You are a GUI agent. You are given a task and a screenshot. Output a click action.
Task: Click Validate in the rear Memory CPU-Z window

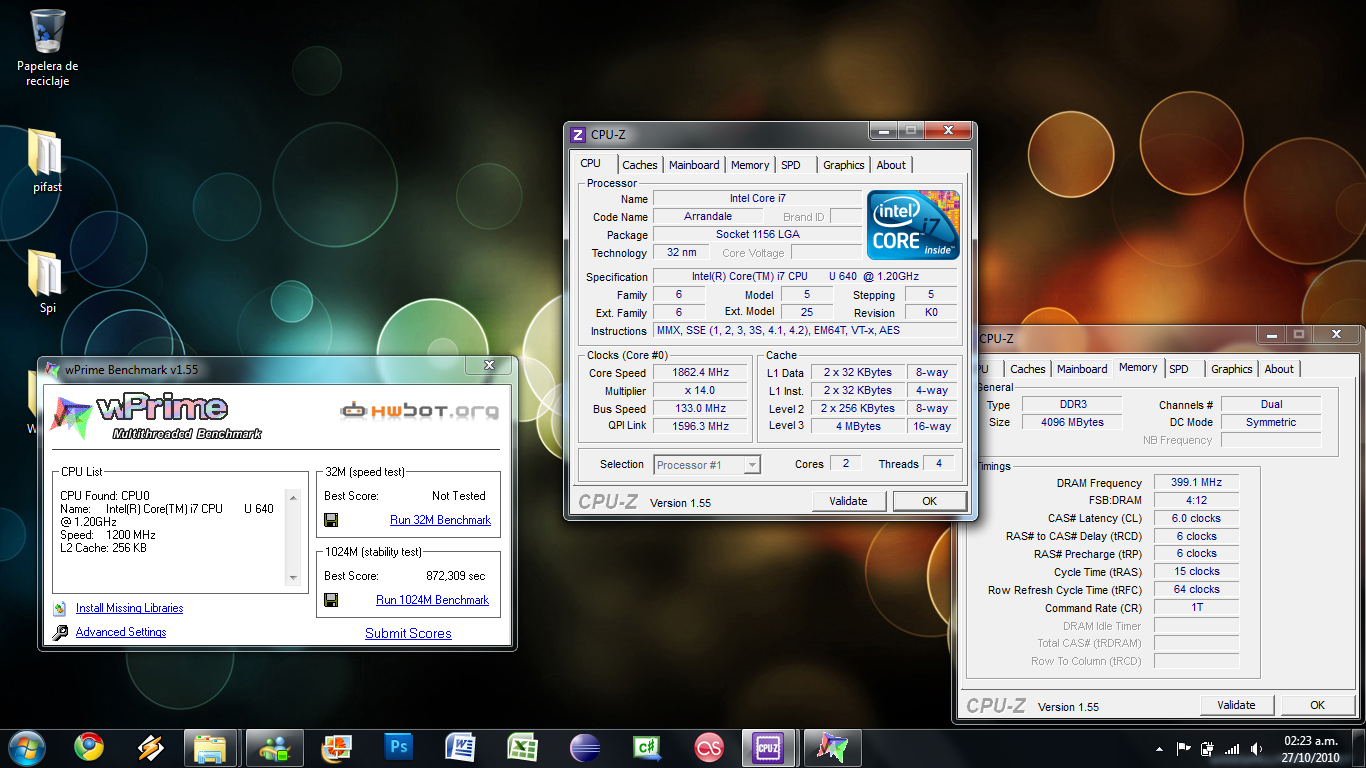[1236, 705]
